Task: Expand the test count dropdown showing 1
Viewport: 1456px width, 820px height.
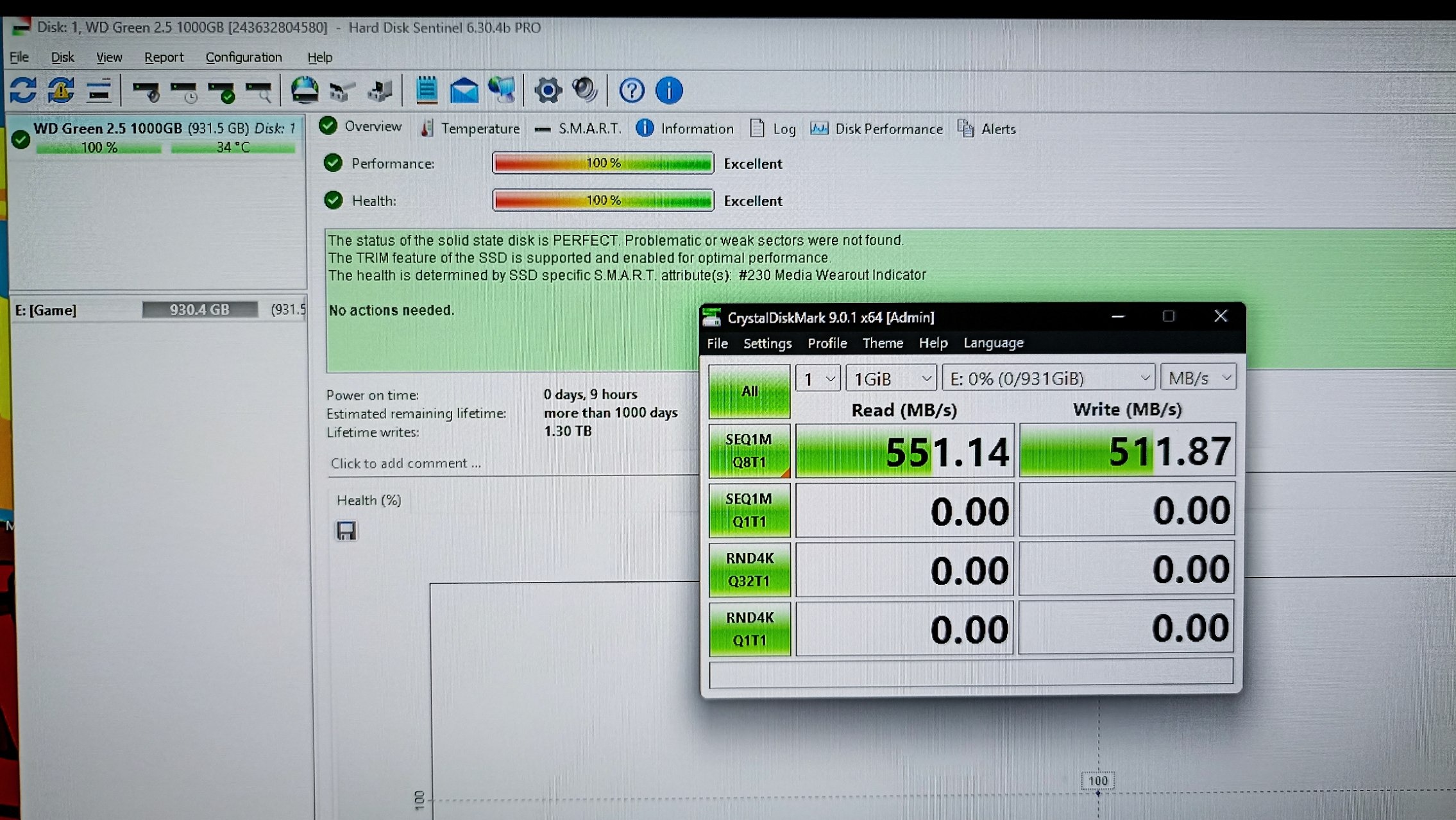Action: click(x=818, y=379)
